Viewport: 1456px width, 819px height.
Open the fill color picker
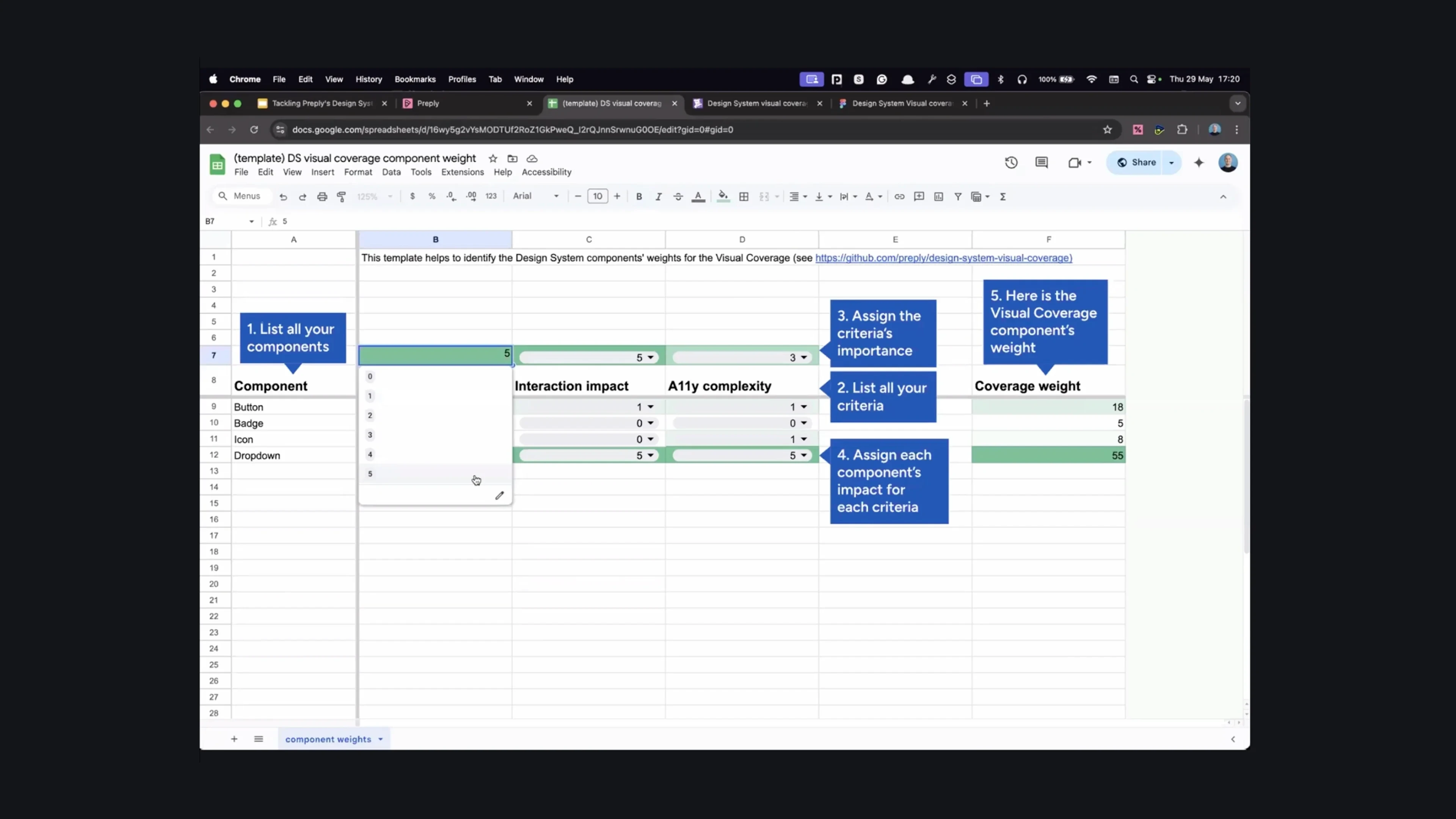coord(723,196)
